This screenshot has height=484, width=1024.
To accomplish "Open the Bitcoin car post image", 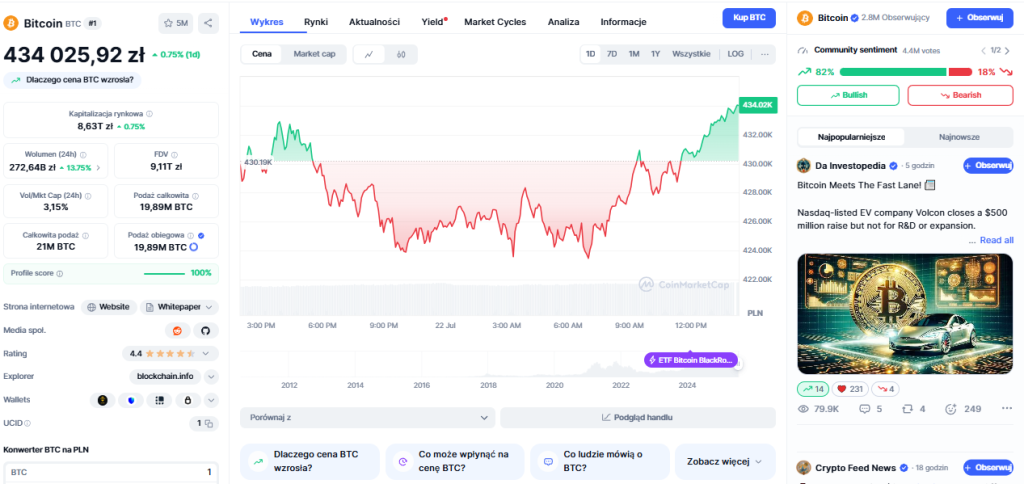I will (x=905, y=314).
